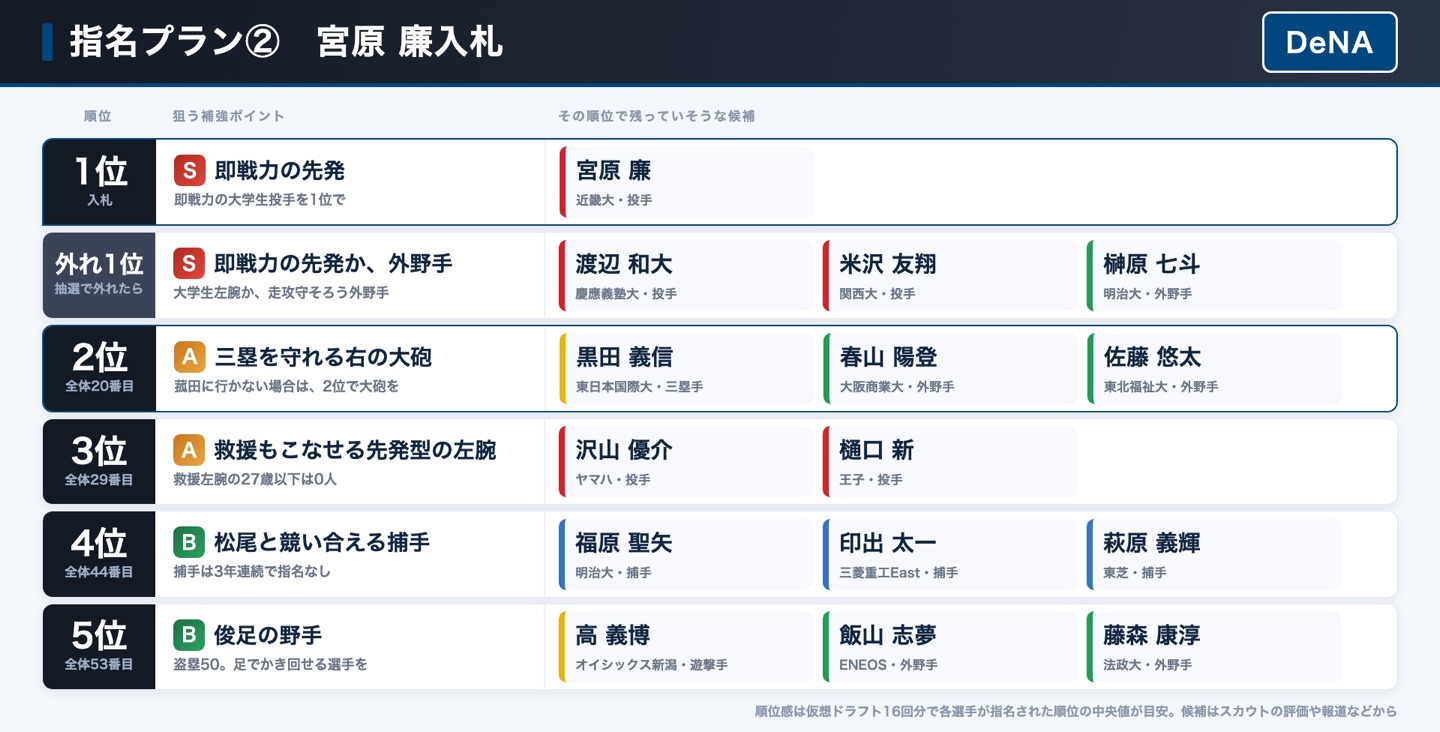This screenshot has width=1440, height=732.
Task: Click the text 盗塁50。足でかき回せる選手を
Action: click(x=270, y=664)
